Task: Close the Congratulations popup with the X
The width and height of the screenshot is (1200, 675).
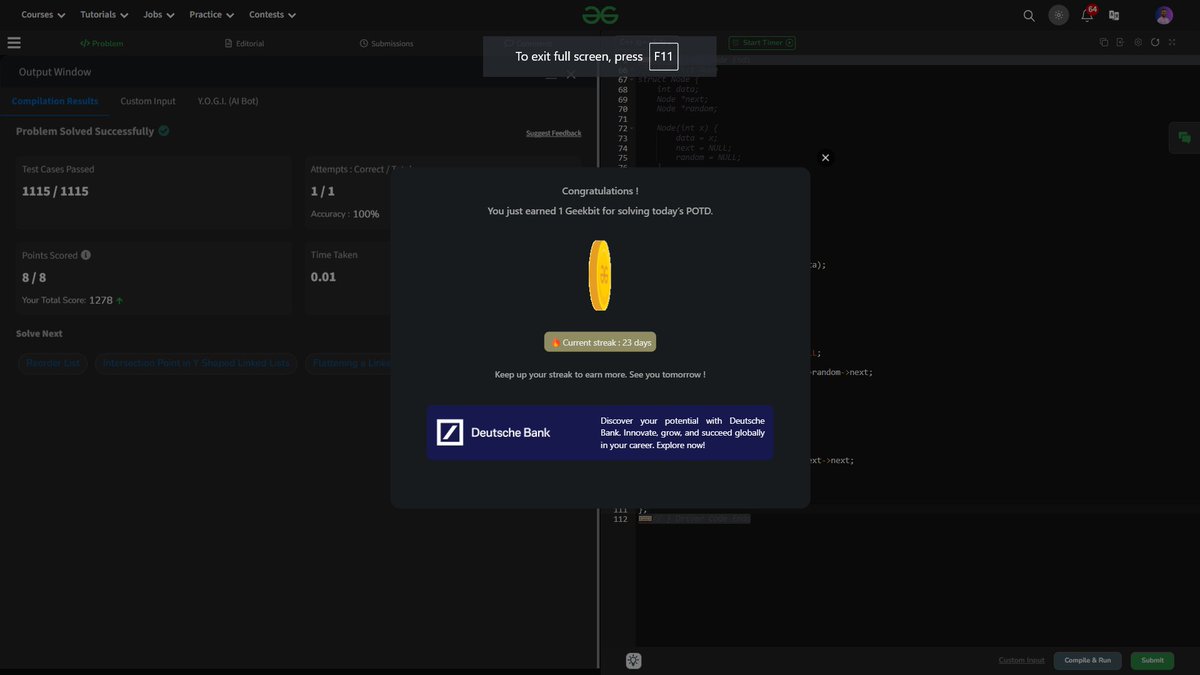Action: click(825, 157)
